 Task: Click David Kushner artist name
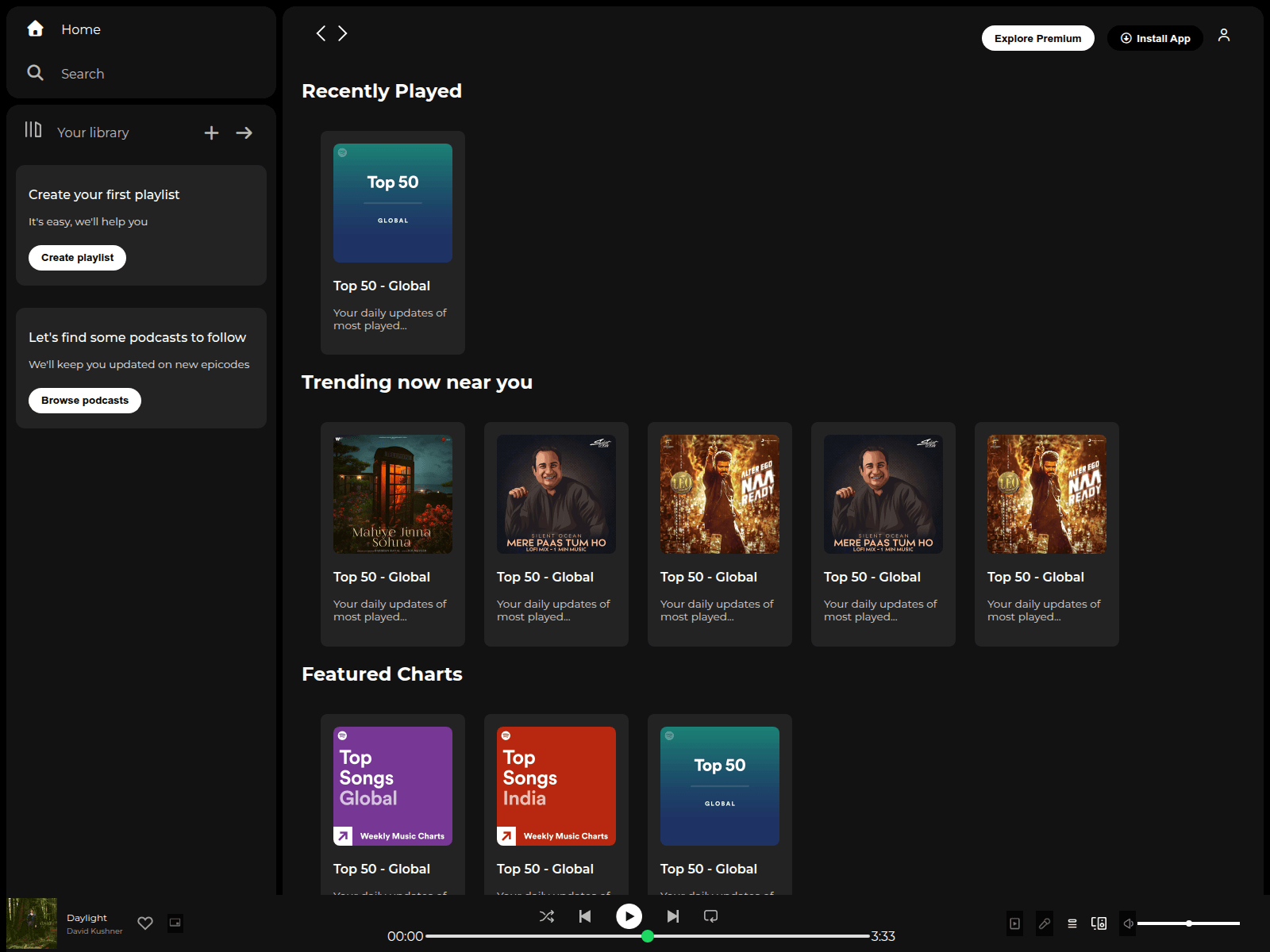point(94,931)
